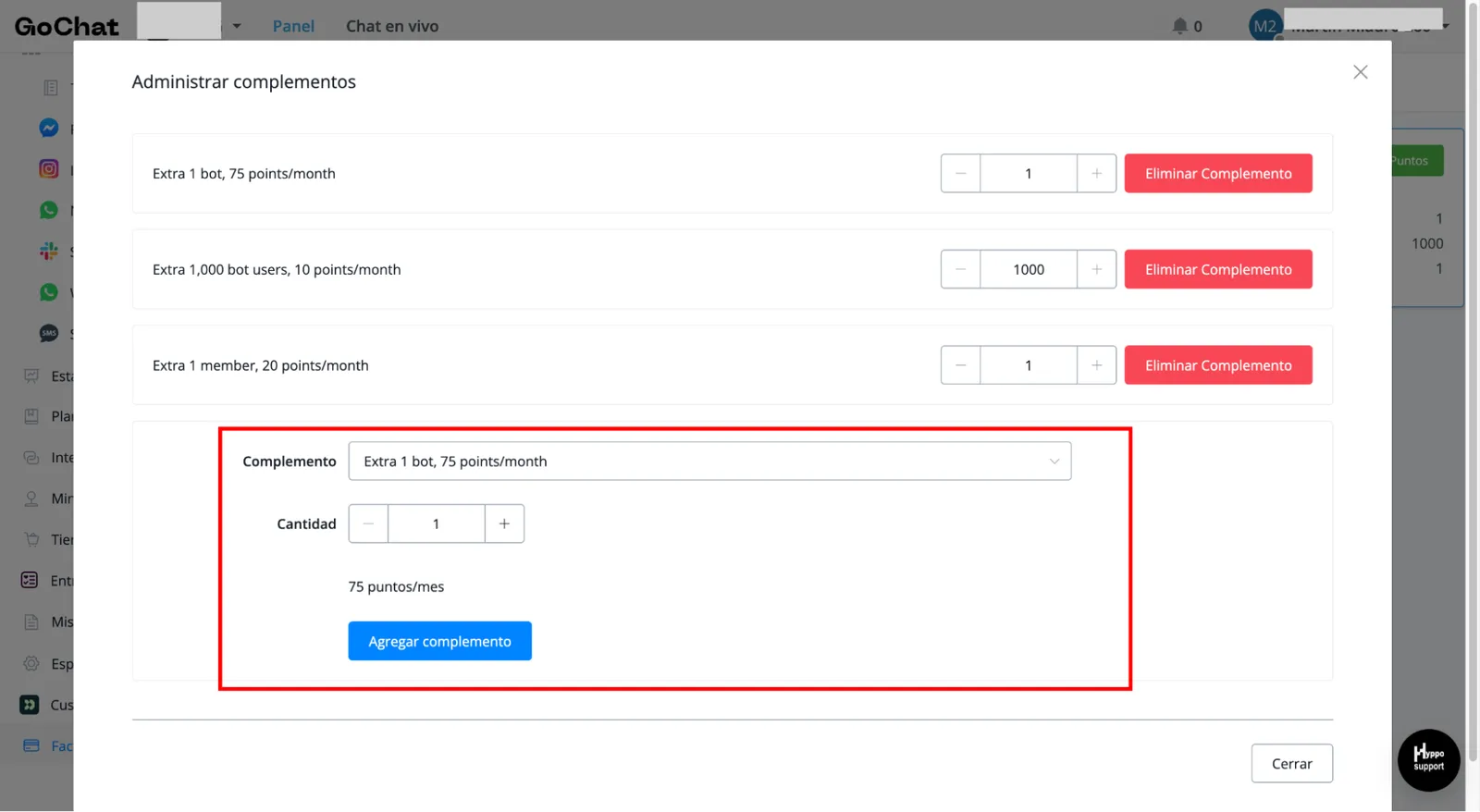Click the Instagram sidebar icon
Viewport: 1480px width, 812px height.
(x=49, y=169)
